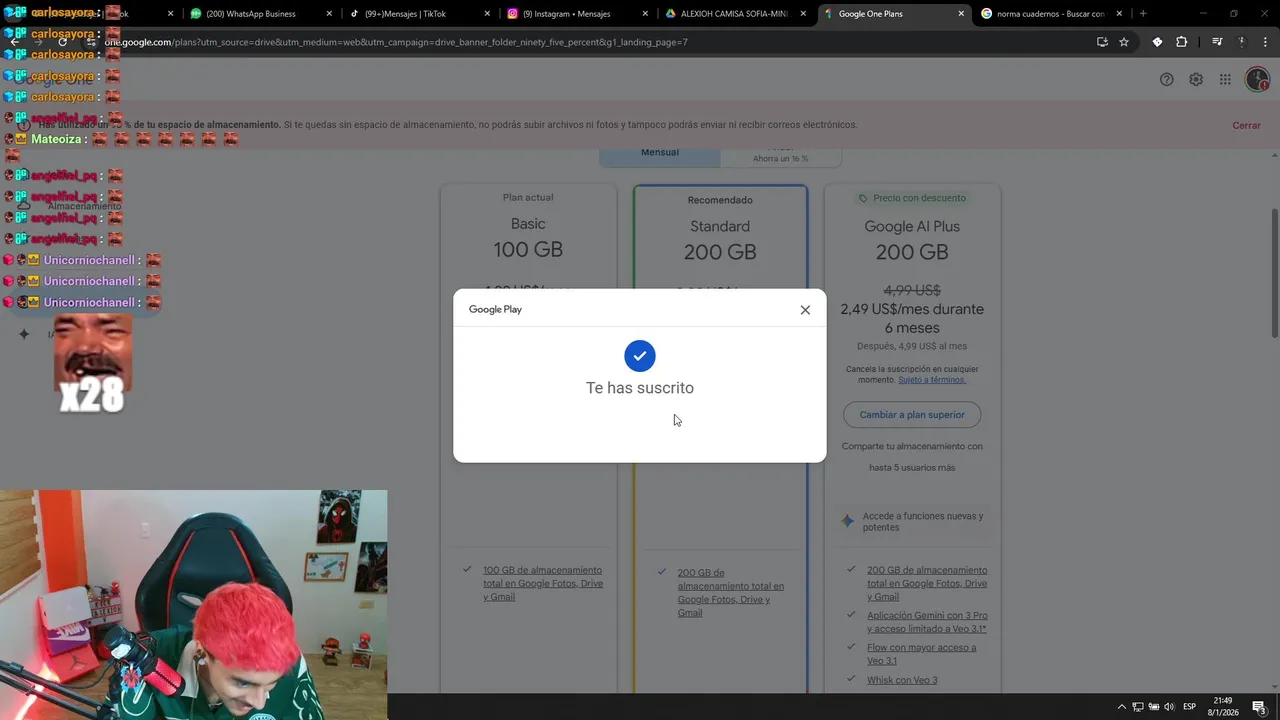Open the Windows notification center icon

click(1259, 707)
